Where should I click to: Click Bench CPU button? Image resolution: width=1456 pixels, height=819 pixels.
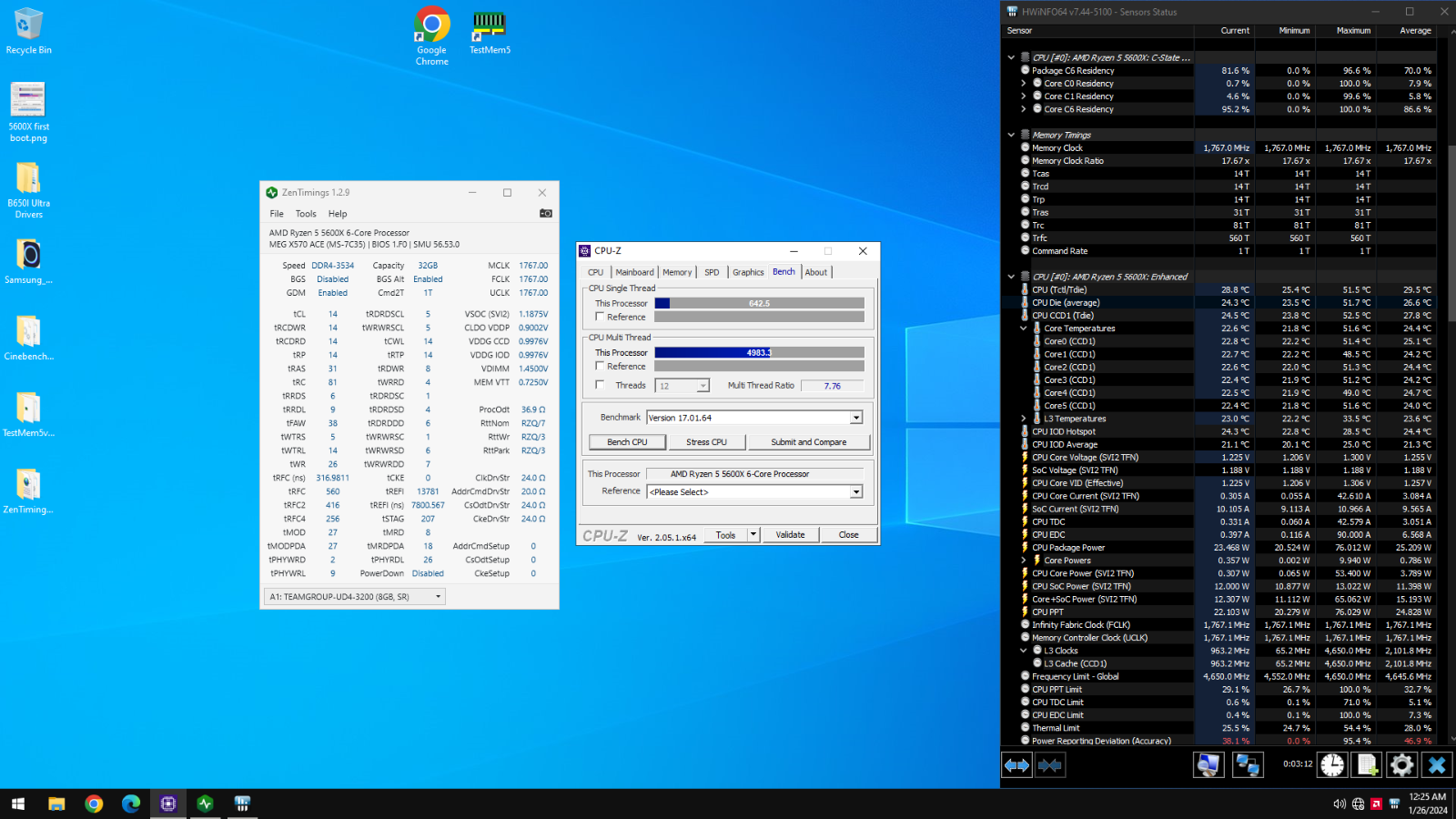tap(628, 442)
